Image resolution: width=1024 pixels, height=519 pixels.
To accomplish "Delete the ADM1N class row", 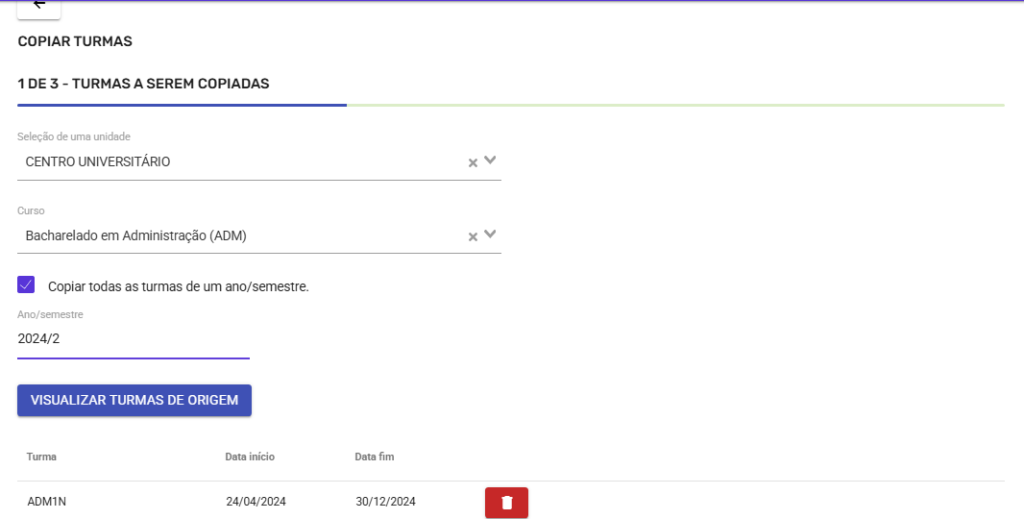I will click(x=506, y=502).
